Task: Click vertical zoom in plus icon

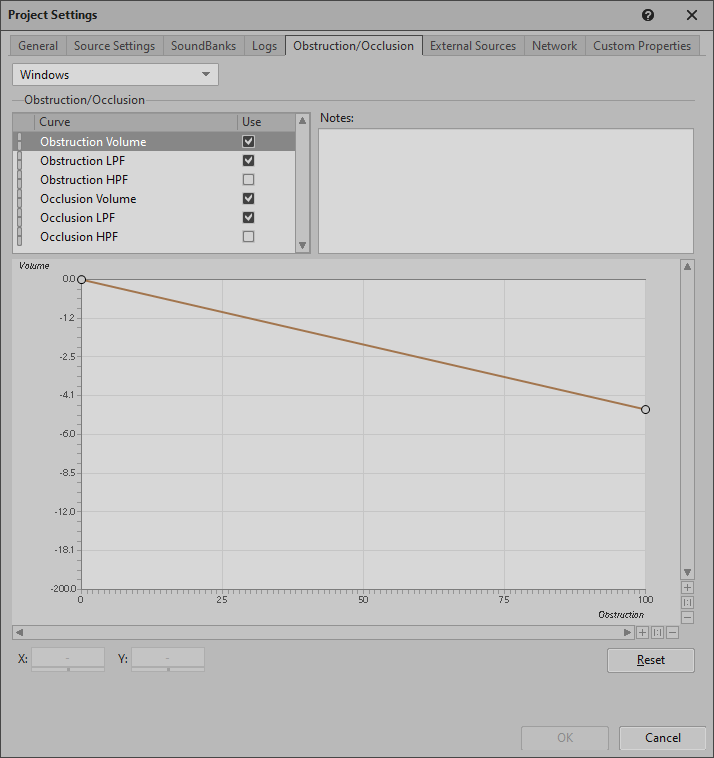Action: tap(687, 588)
